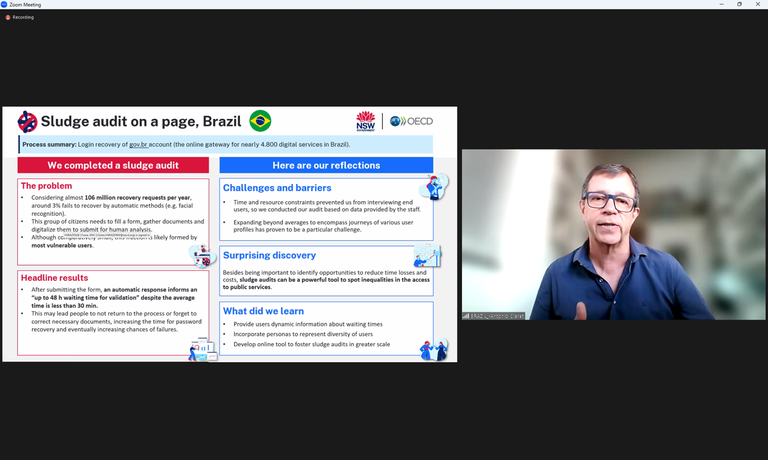
Task: Click the 'most vulnerable users' bold text
Action: [x=62, y=245]
